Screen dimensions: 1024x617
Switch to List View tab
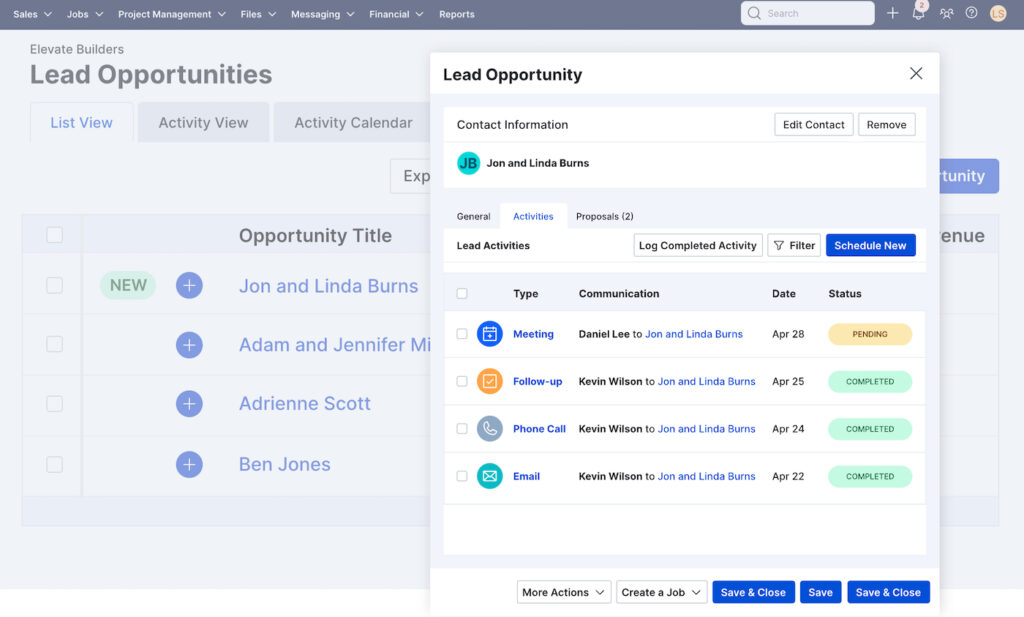pos(82,122)
